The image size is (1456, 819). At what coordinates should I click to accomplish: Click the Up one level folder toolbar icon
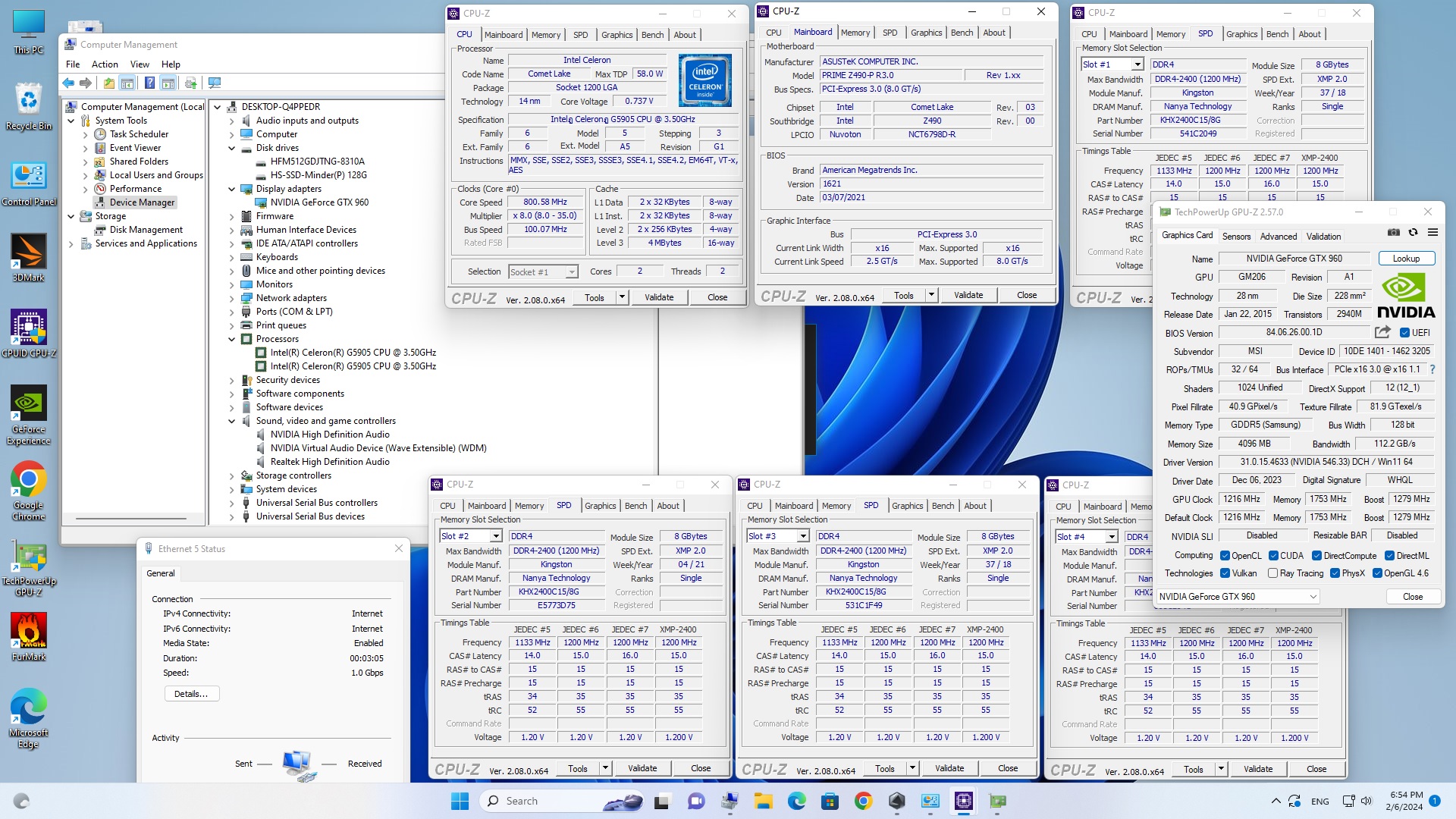(x=109, y=83)
